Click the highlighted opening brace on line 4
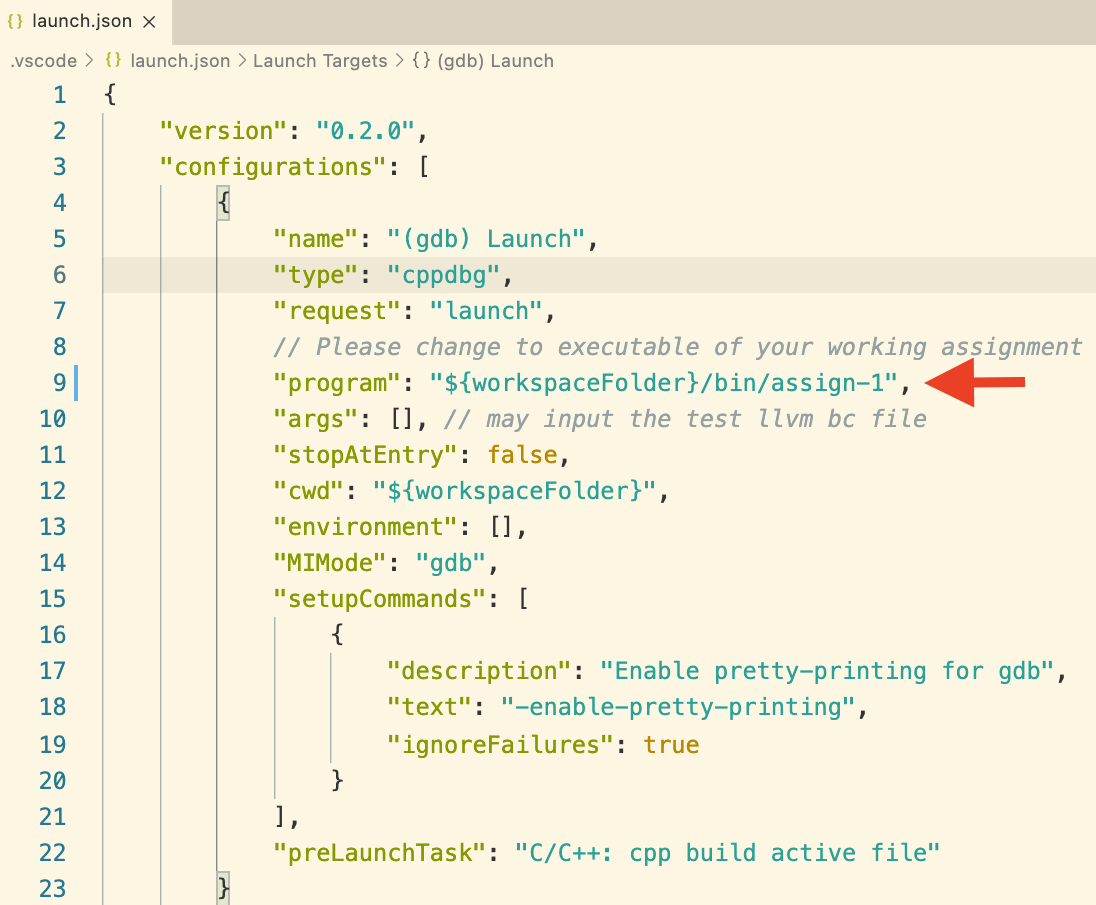The width and height of the screenshot is (1096, 905). 224,203
